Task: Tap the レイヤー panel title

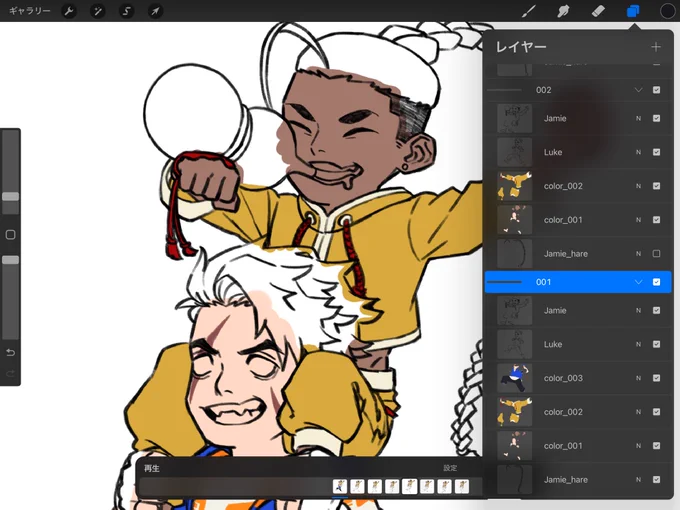Action: tap(521, 47)
